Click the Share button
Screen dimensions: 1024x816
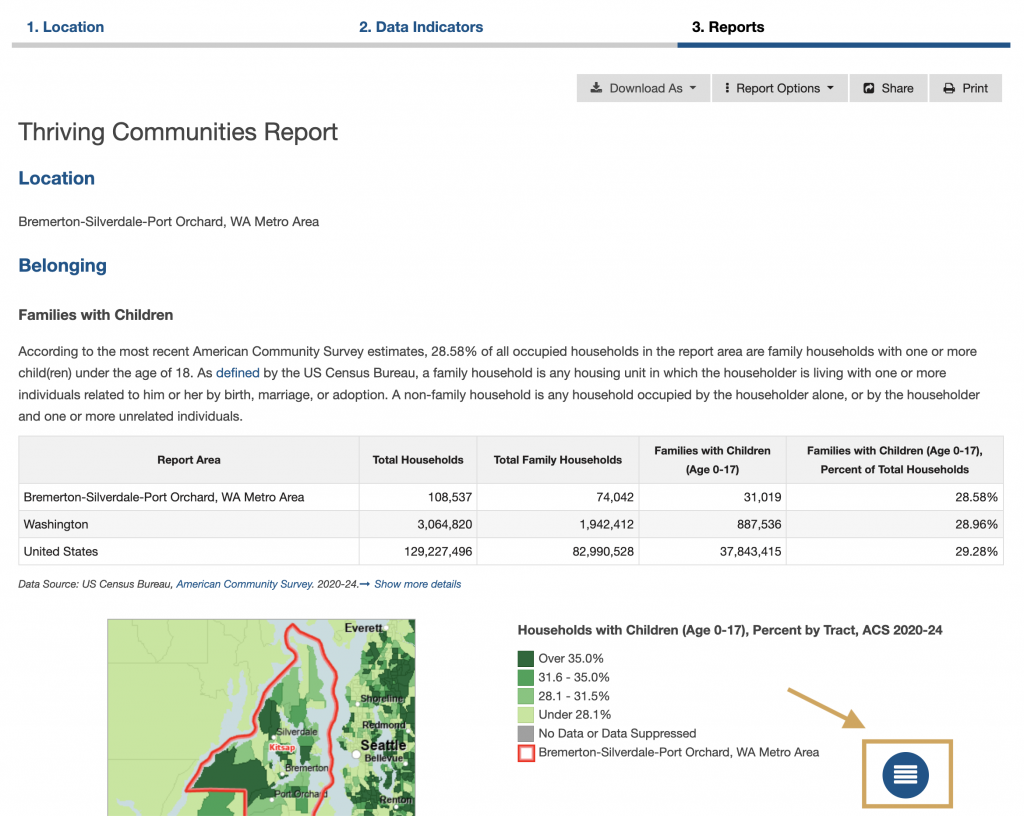tap(888, 88)
